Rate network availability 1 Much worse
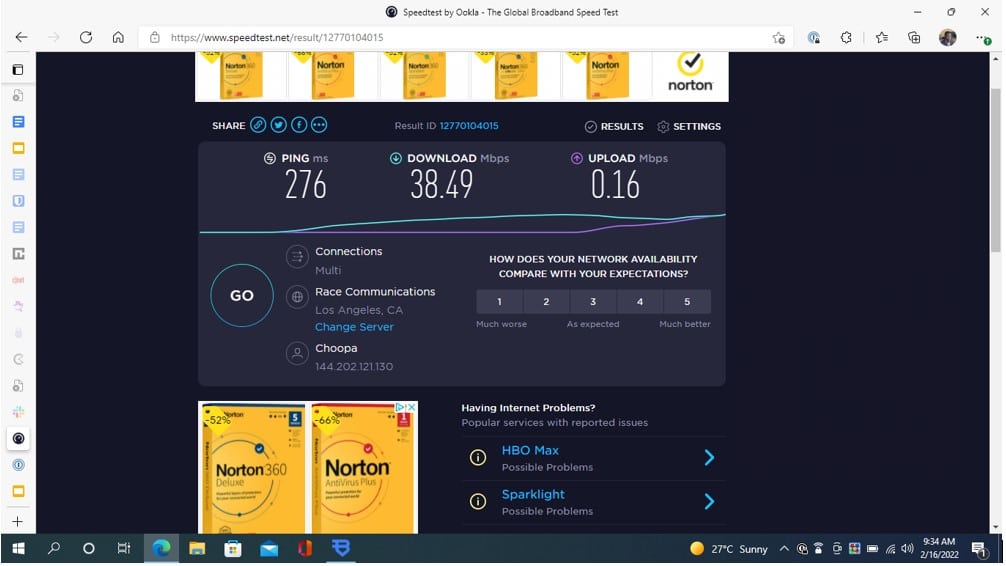The width and height of the screenshot is (1006, 566). (500, 302)
